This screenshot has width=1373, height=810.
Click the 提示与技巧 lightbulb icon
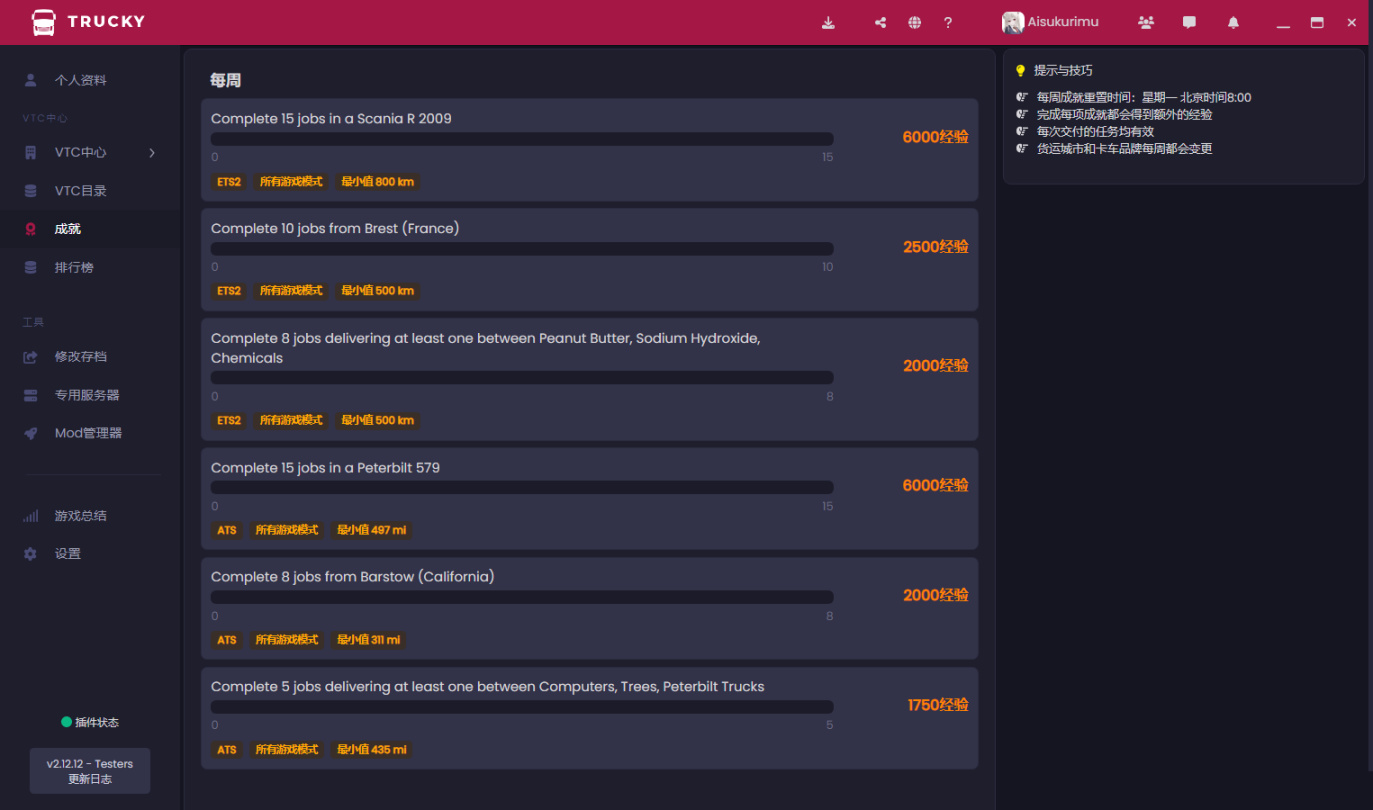click(1020, 71)
